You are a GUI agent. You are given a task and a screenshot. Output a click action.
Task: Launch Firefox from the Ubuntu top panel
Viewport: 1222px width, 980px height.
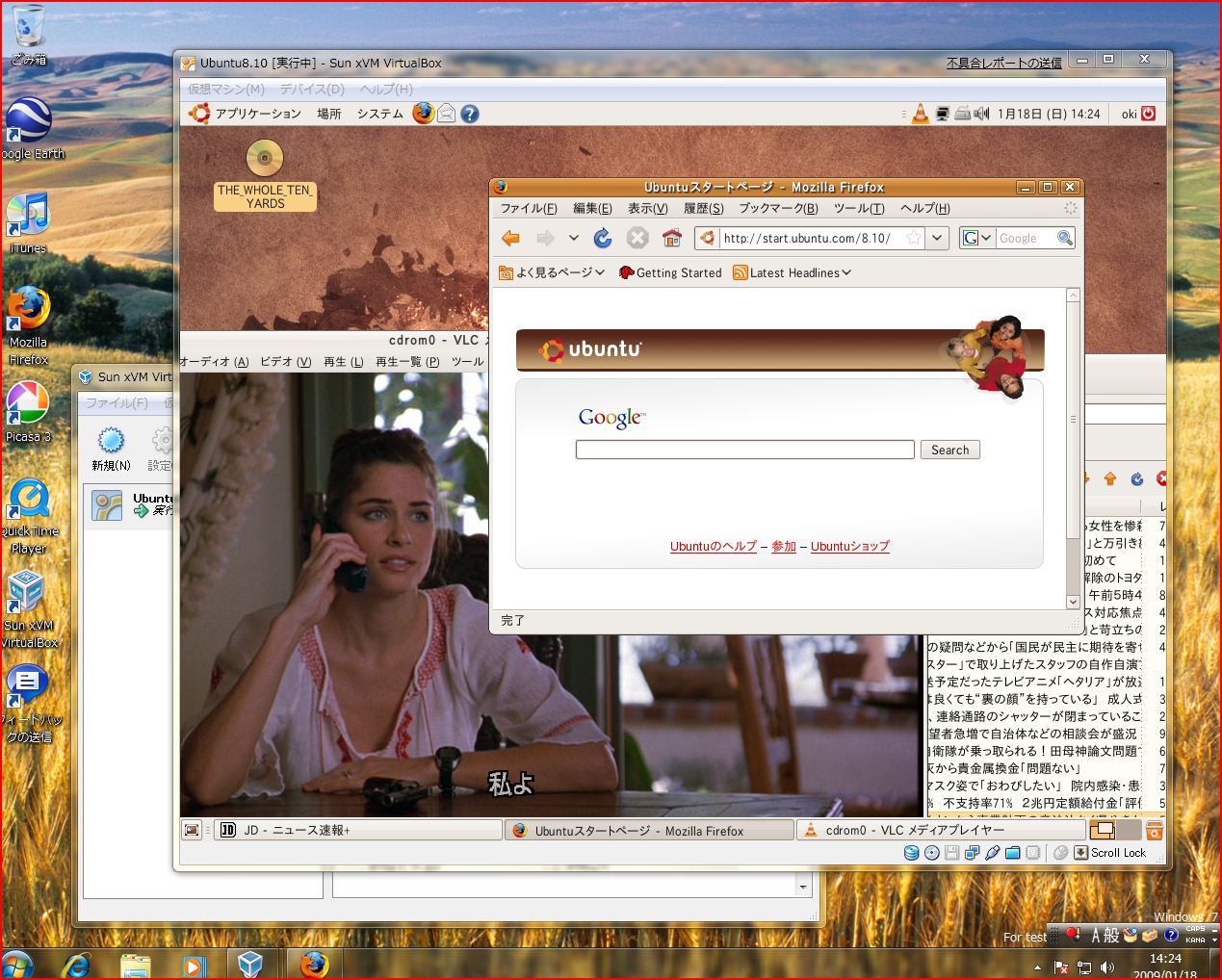click(x=423, y=113)
